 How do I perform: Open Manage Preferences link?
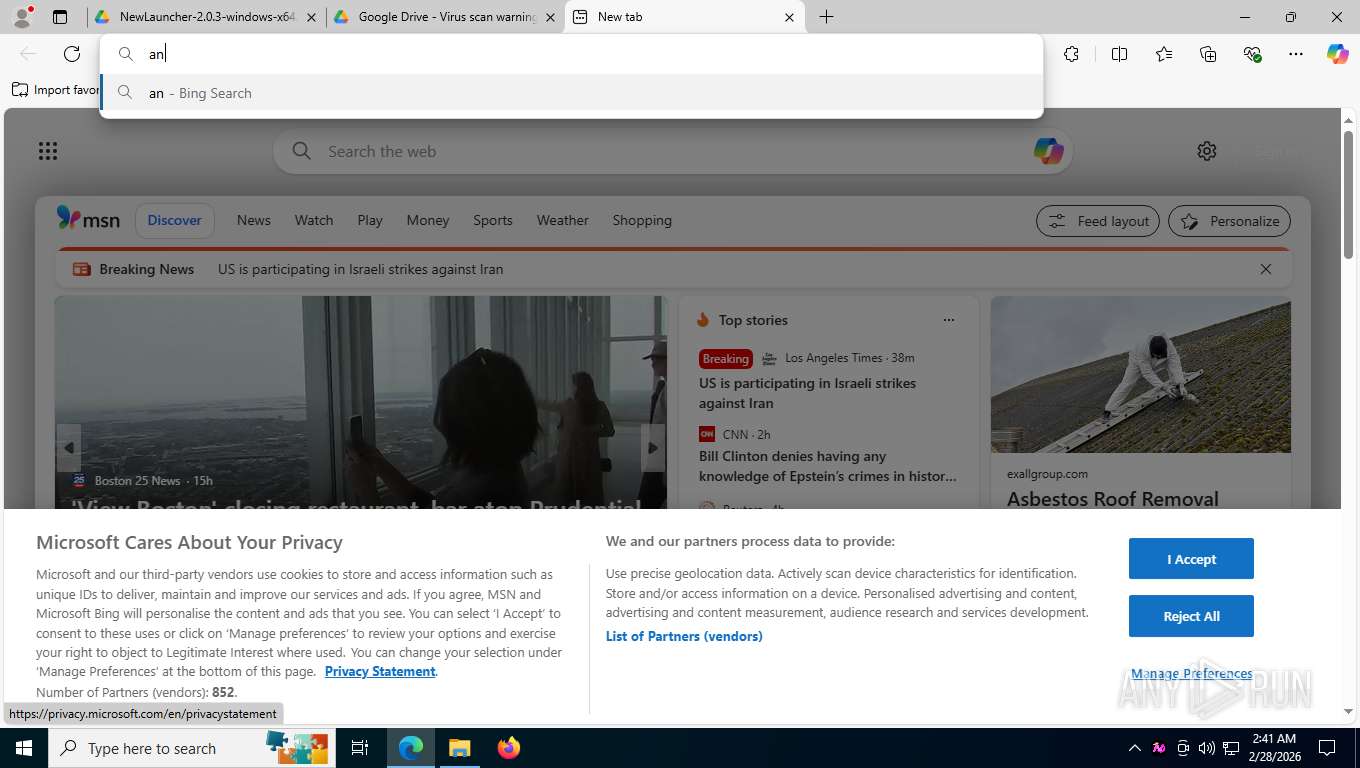[1191, 673]
